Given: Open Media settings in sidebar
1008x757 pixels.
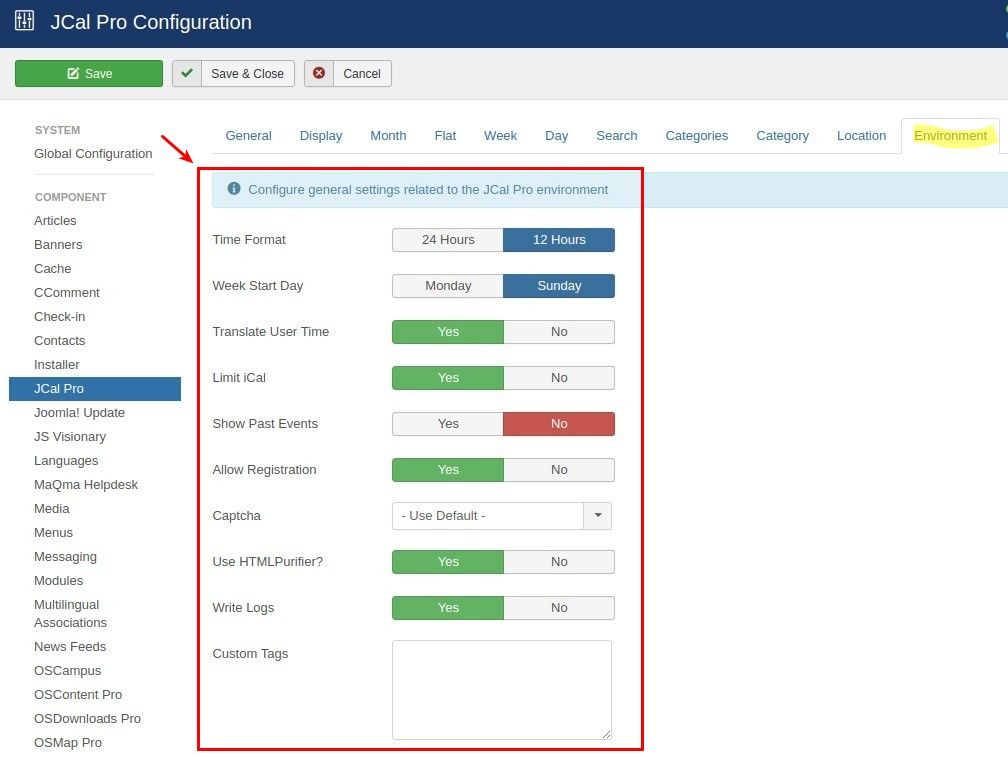Looking at the screenshot, I should [x=51, y=508].
